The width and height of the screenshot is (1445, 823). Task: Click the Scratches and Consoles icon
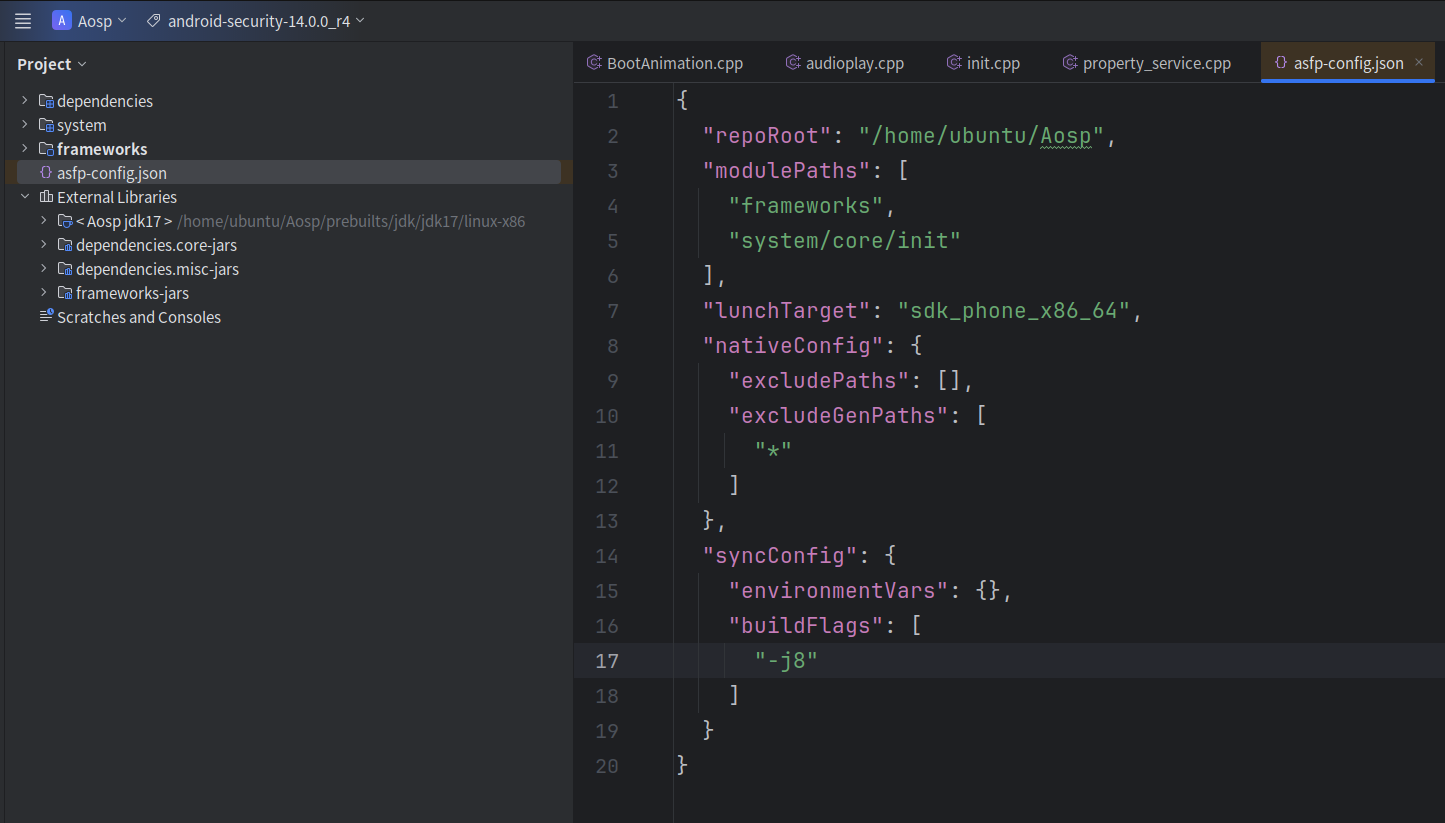point(44,317)
